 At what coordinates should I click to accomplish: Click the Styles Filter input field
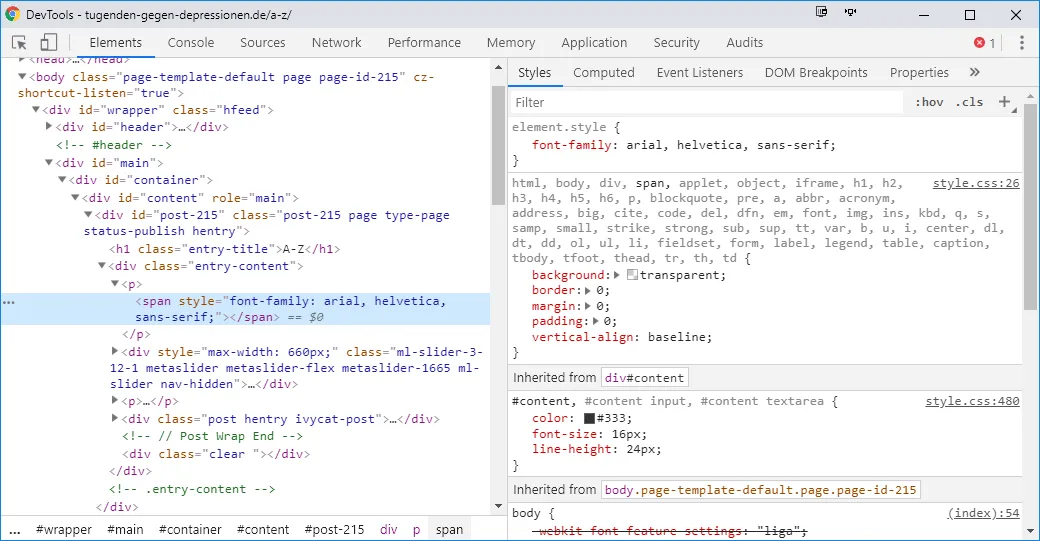[x=706, y=102]
